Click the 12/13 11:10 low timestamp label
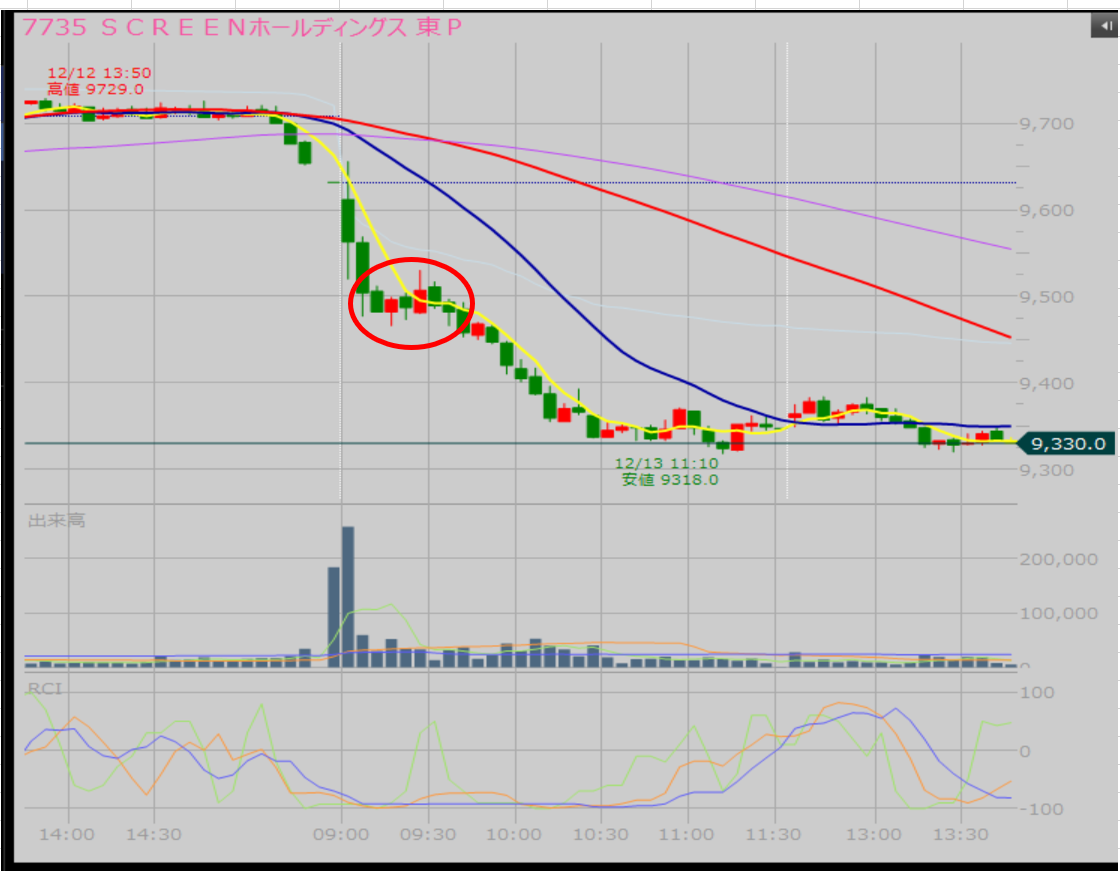The height and width of the screenshot is (871, 1120). 666,463
